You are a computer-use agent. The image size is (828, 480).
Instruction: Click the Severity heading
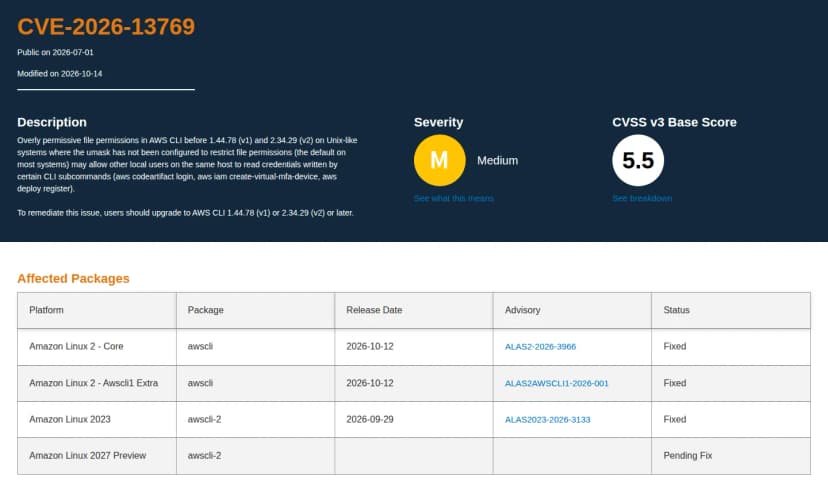tap(438, 123)
